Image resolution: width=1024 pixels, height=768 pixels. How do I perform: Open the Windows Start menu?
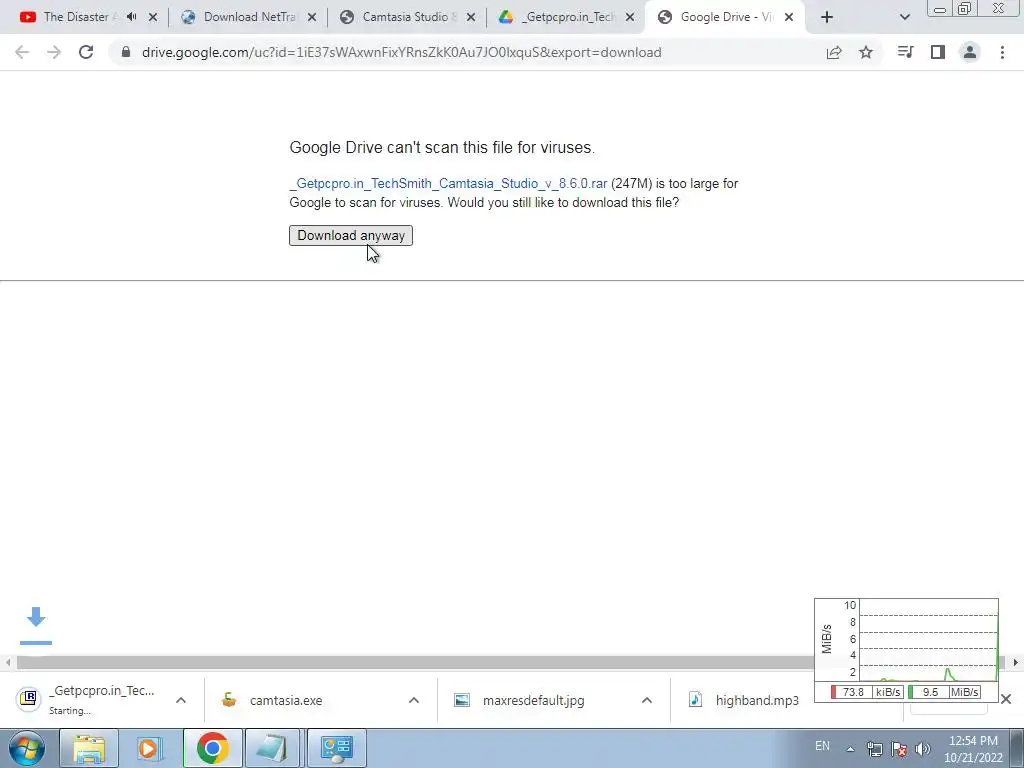pyautogui.click(x=27, y=748)
